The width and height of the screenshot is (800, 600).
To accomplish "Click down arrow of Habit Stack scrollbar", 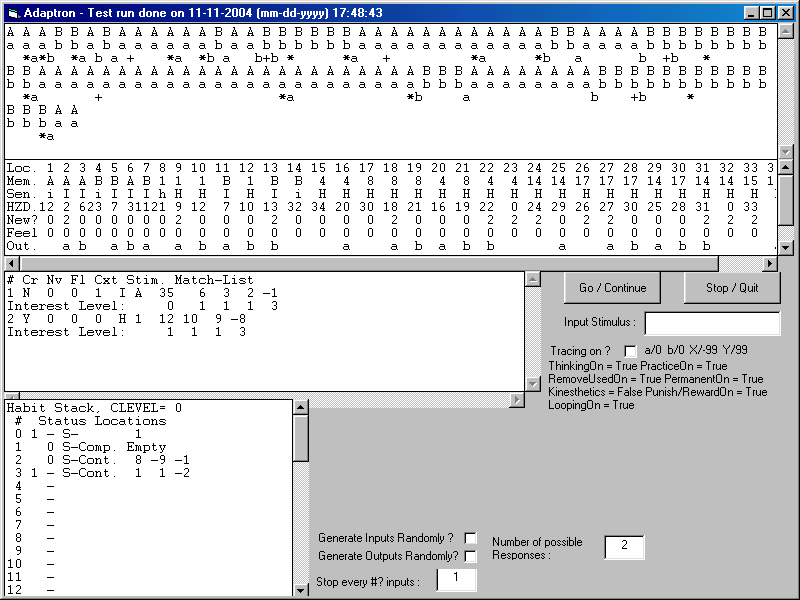I will 301,590.
